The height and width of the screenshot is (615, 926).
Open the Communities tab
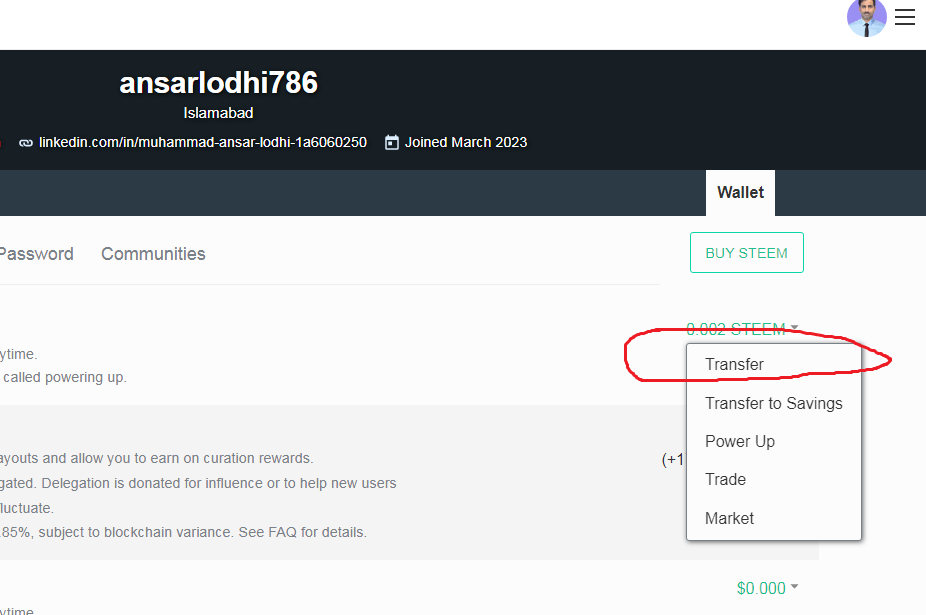pos(153,254)
